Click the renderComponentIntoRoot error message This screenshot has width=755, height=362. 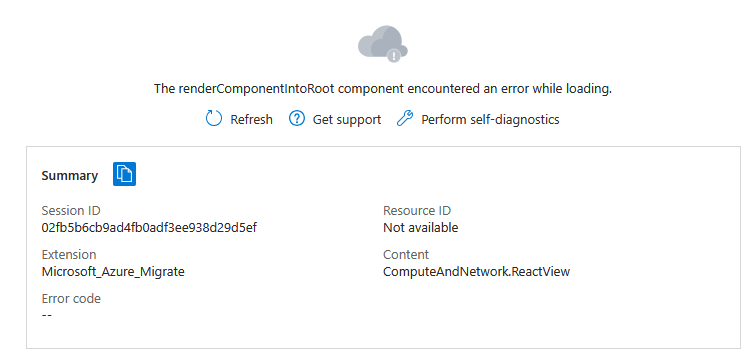tap(383, 89)
